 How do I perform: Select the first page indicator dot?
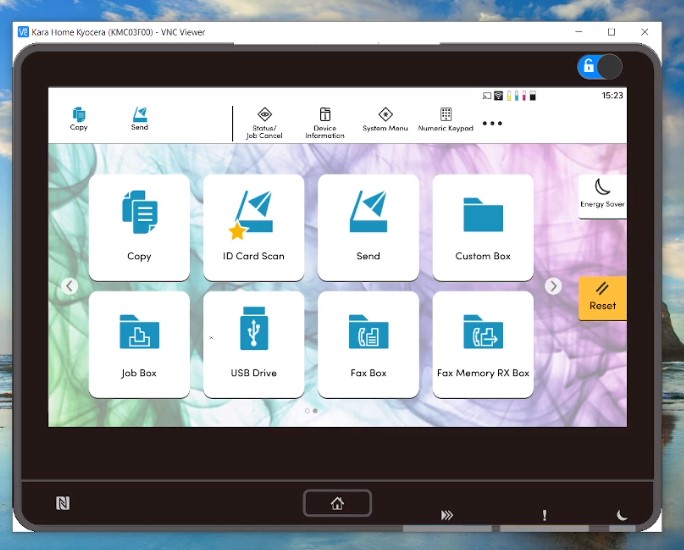click(x=307, y=411)
